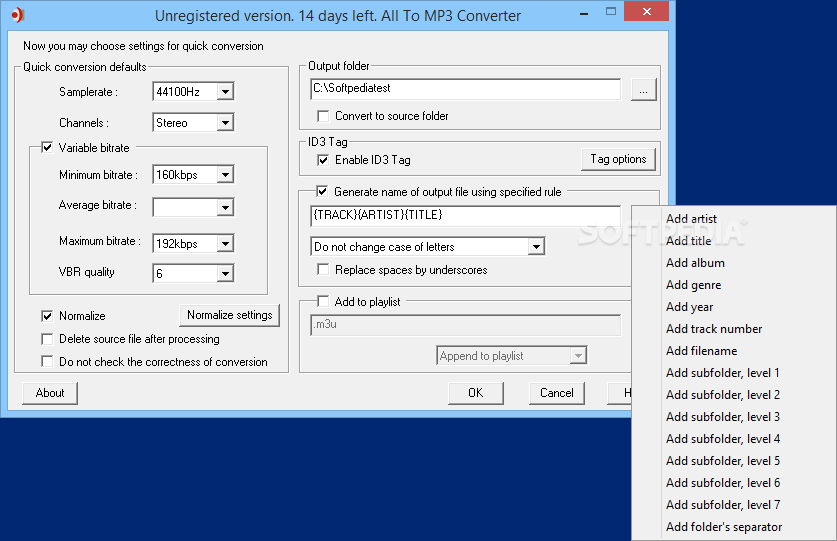Viewport: 837px width, 541px height.
Task: Click the filename rule field {TRACK}{ARTIST}{TITLE}
Action: pyautogui.click(x=465, y=215)
